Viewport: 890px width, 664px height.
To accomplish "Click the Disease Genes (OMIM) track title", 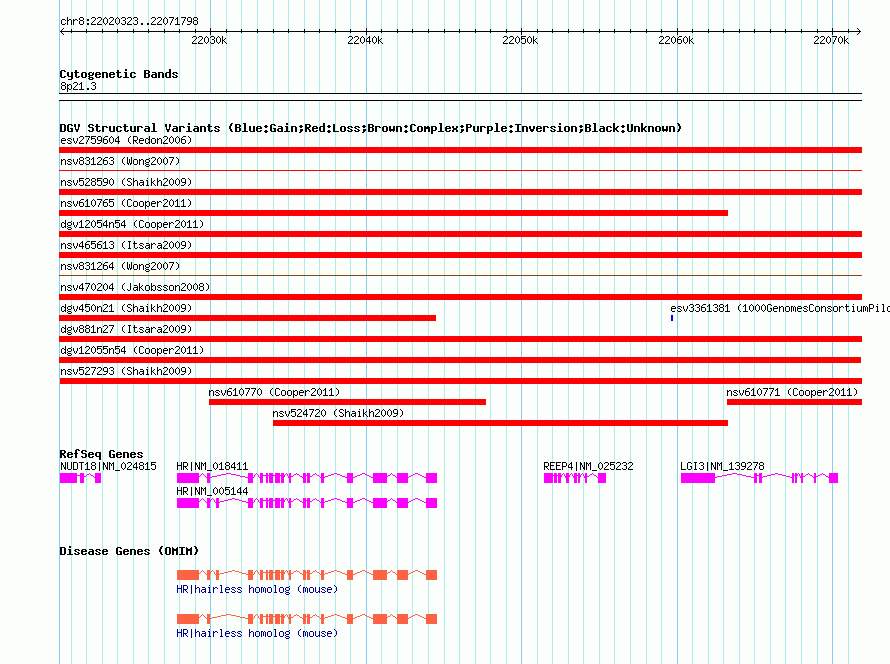I will coord(129,551).
